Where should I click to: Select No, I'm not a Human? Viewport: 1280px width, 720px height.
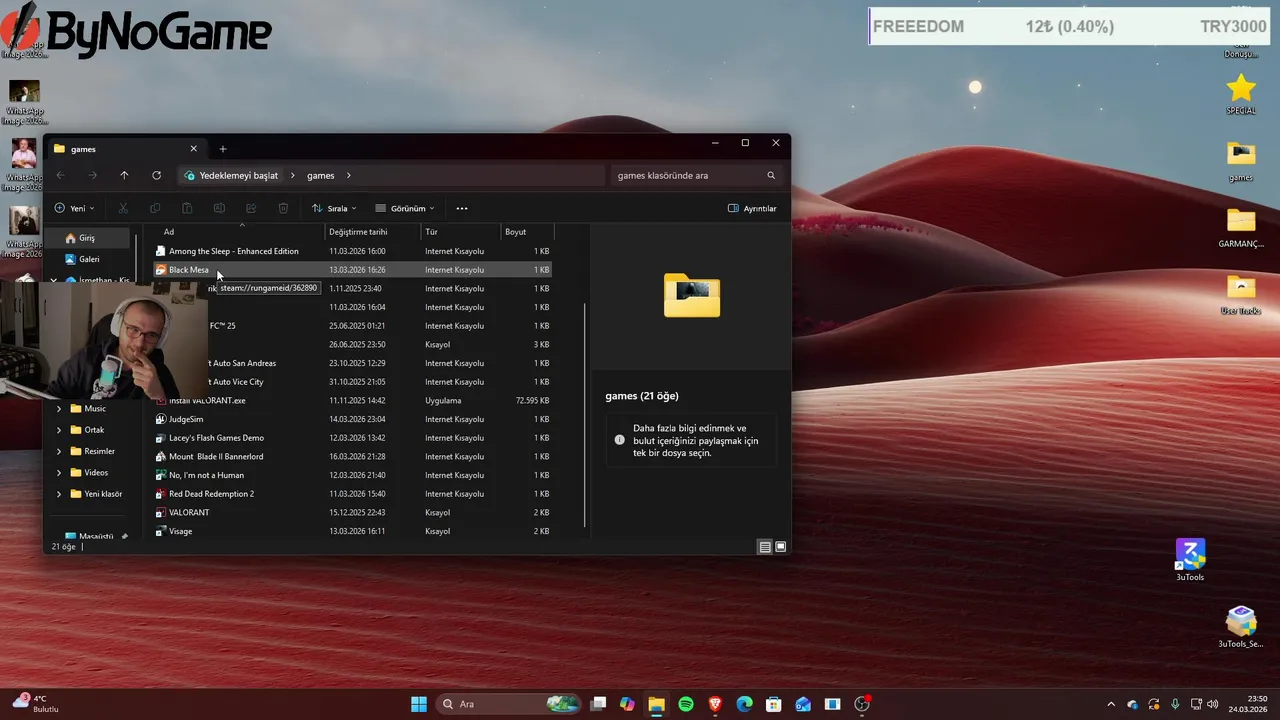(x=352, y=475)
